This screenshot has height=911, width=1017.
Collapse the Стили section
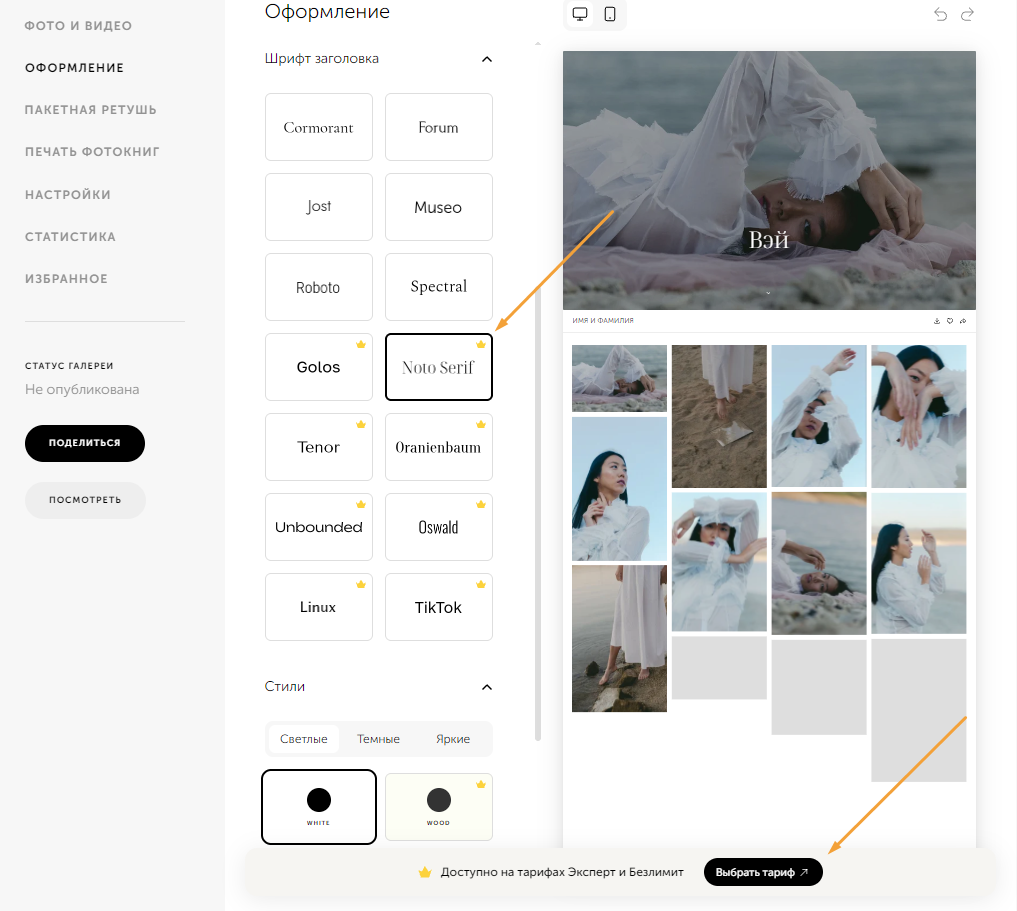[487, 687]
